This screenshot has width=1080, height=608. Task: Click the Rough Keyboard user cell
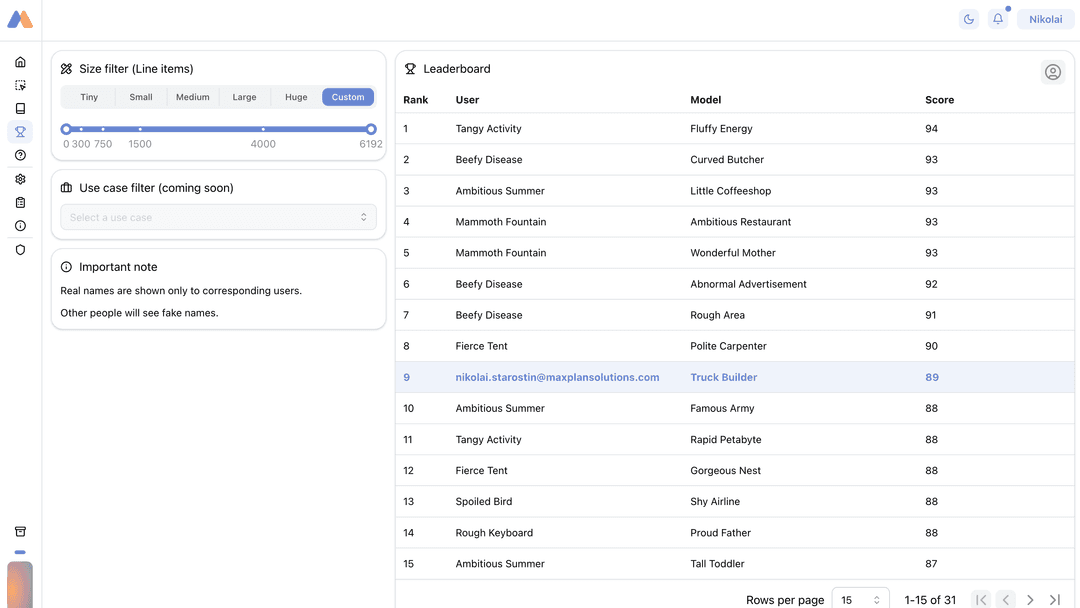click(494, 532)
